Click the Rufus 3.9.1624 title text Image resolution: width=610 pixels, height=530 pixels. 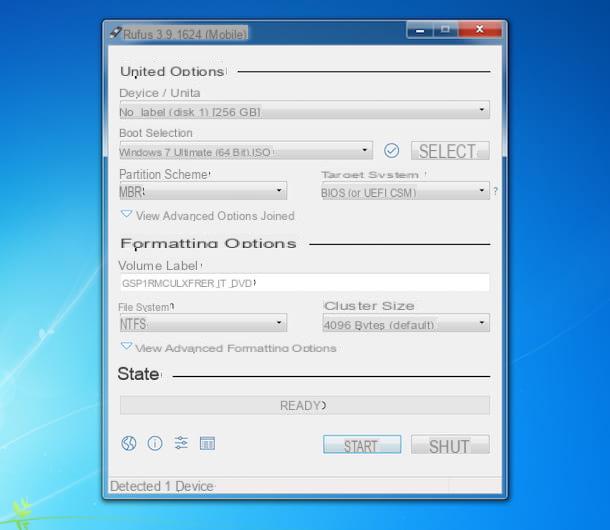point(185,34)
